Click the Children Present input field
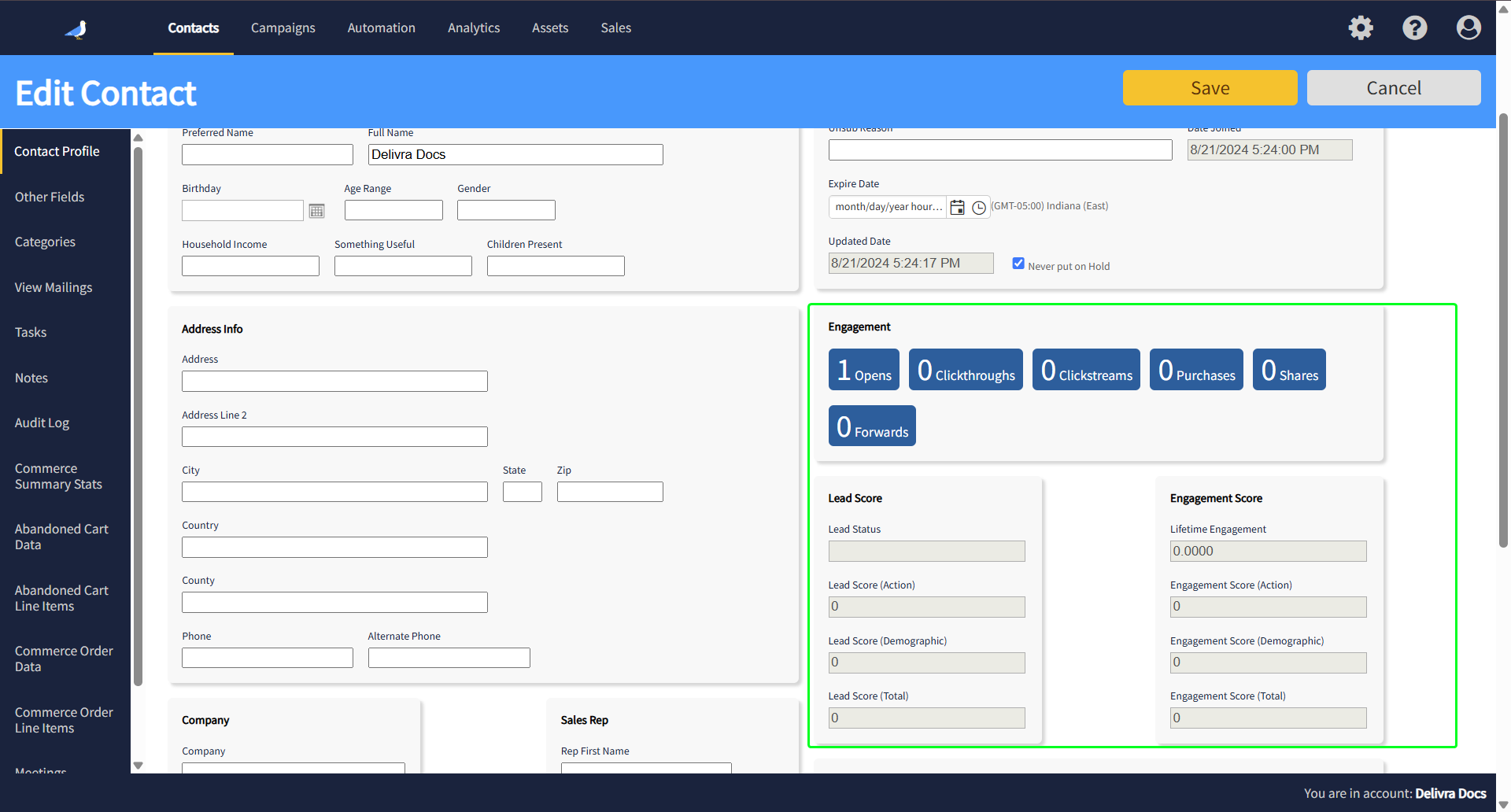The image size is (1511, 812). 556,266
